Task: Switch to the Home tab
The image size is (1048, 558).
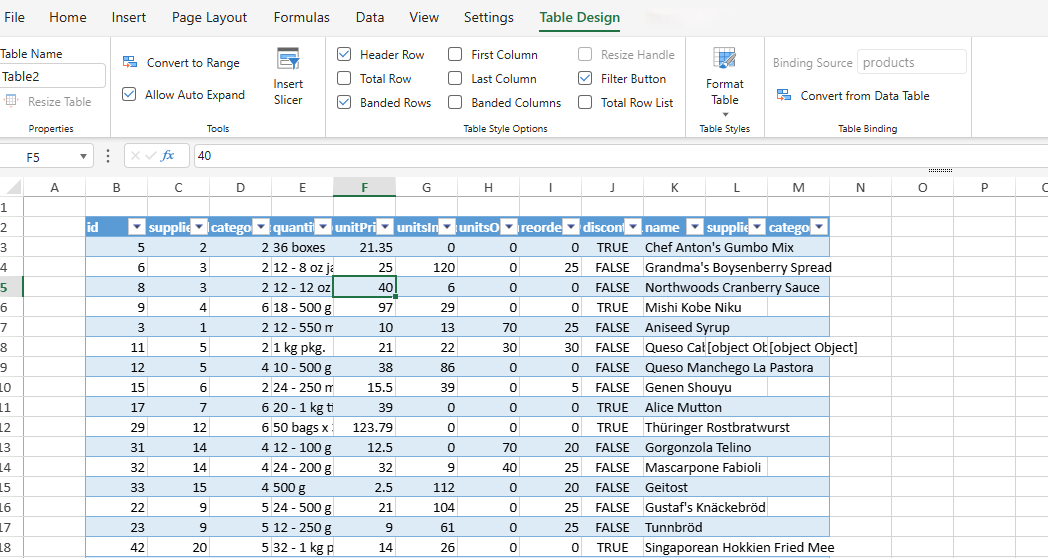Action: pos(68,17)
